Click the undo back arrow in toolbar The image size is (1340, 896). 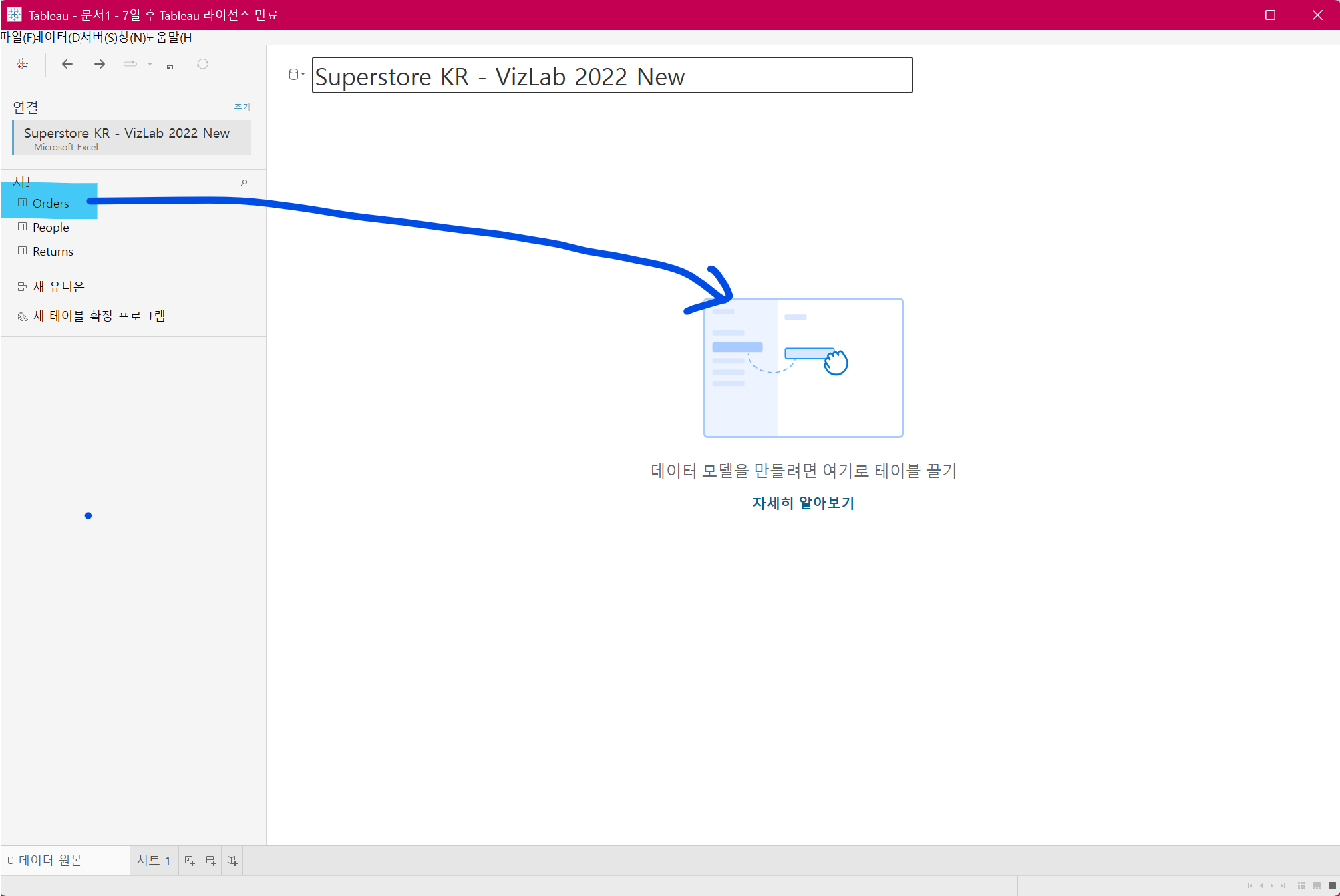[x=67, y=64]
